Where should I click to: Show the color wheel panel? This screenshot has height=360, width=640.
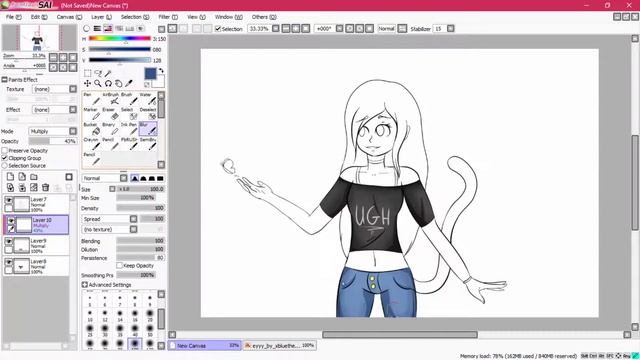(87, 29)
